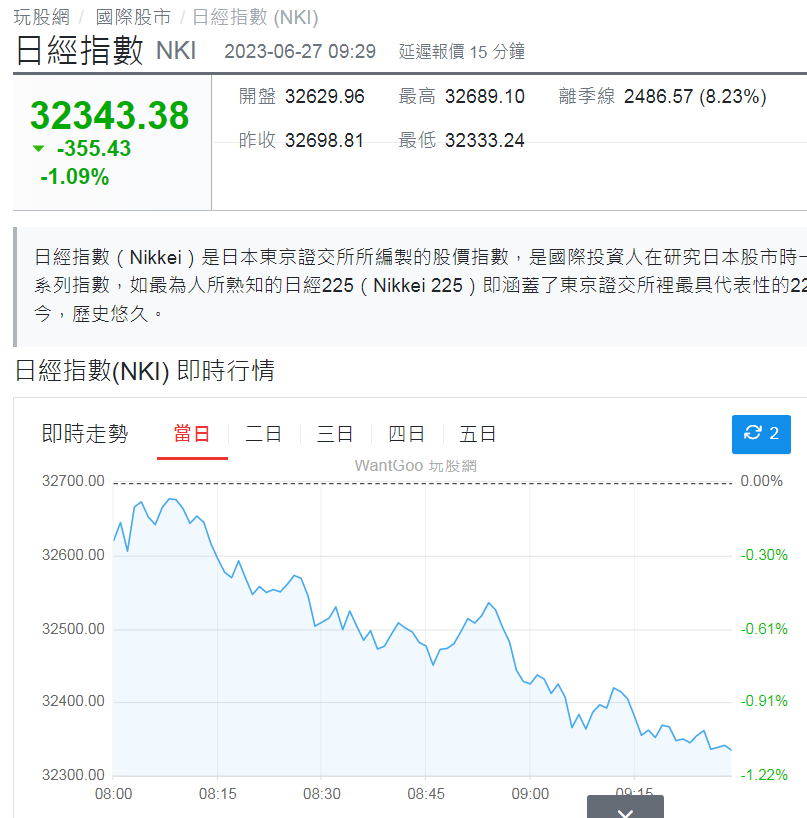Click the 08:30 time axis label
Screen dimensions: 807x818
point(321,794)
